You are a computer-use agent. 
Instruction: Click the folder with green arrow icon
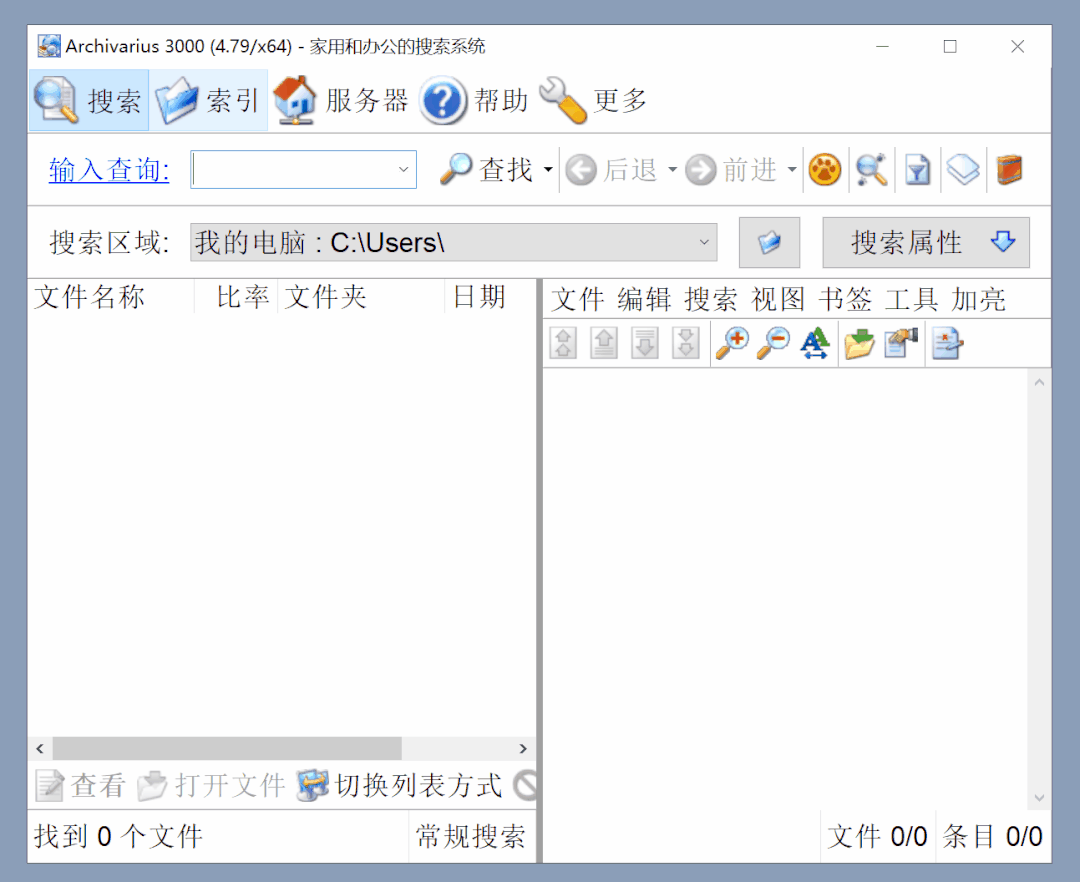pyautogui.click(x=860, y=343)
